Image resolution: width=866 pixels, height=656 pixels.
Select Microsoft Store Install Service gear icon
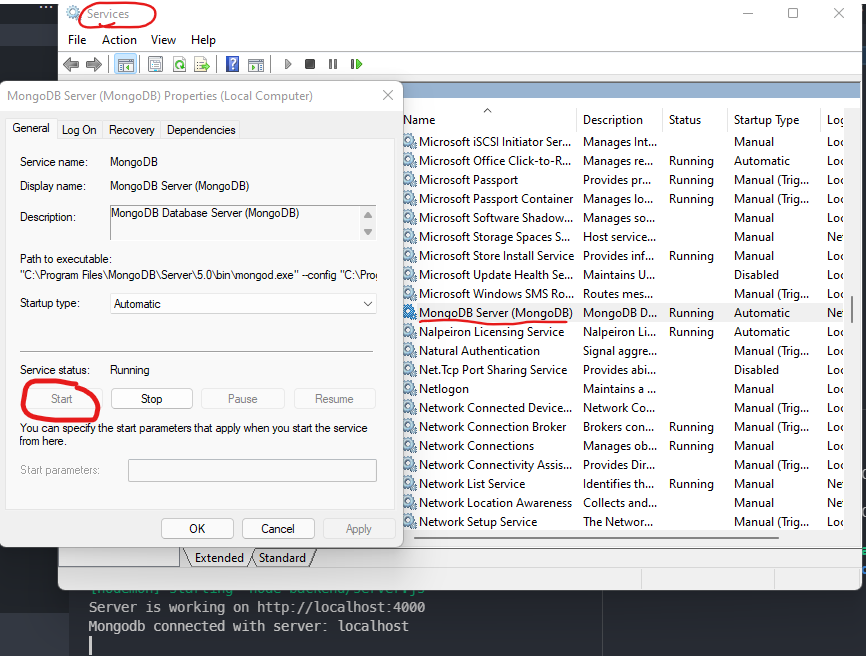click(409, 256)
